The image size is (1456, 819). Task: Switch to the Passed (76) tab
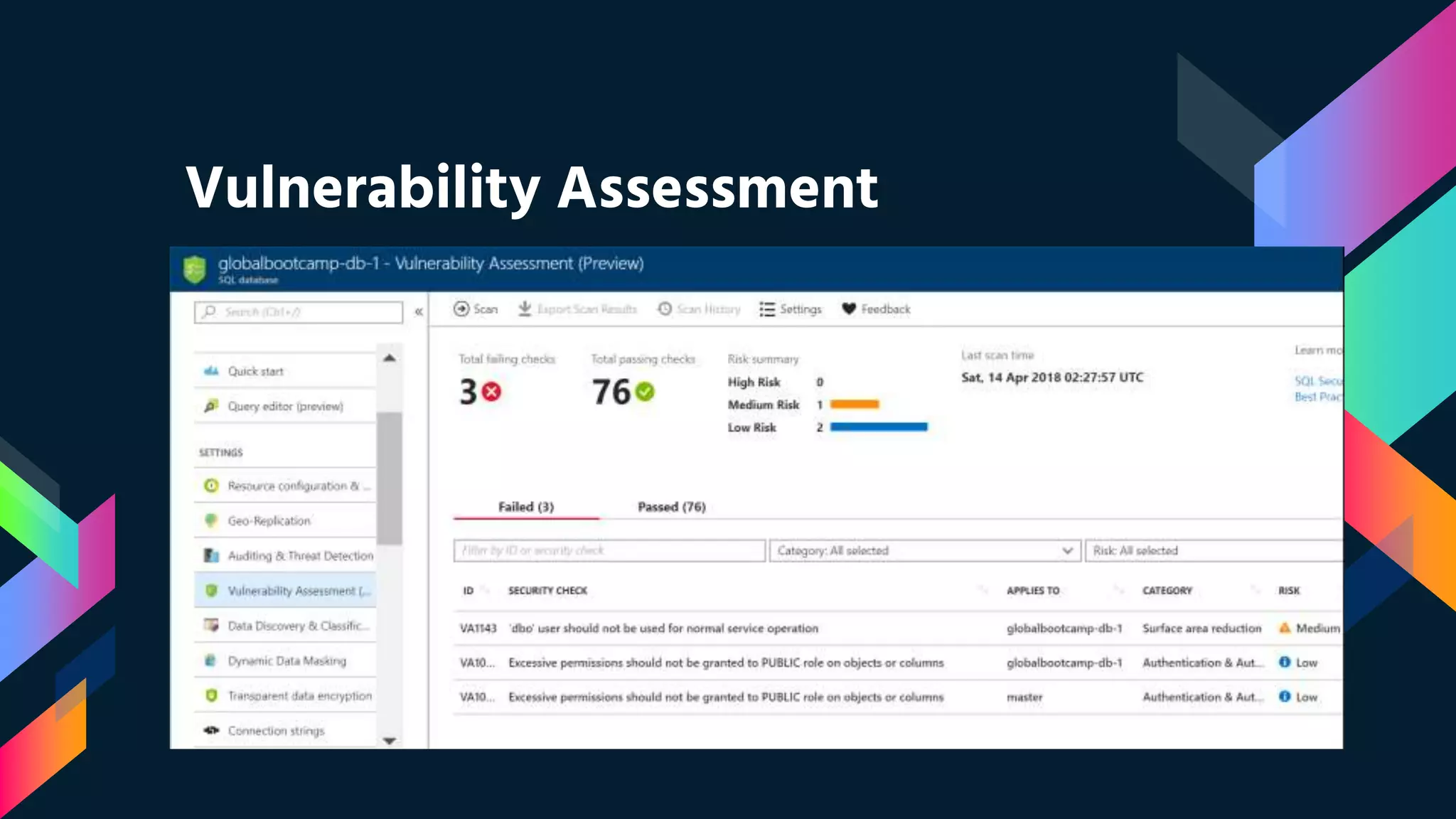672,507
